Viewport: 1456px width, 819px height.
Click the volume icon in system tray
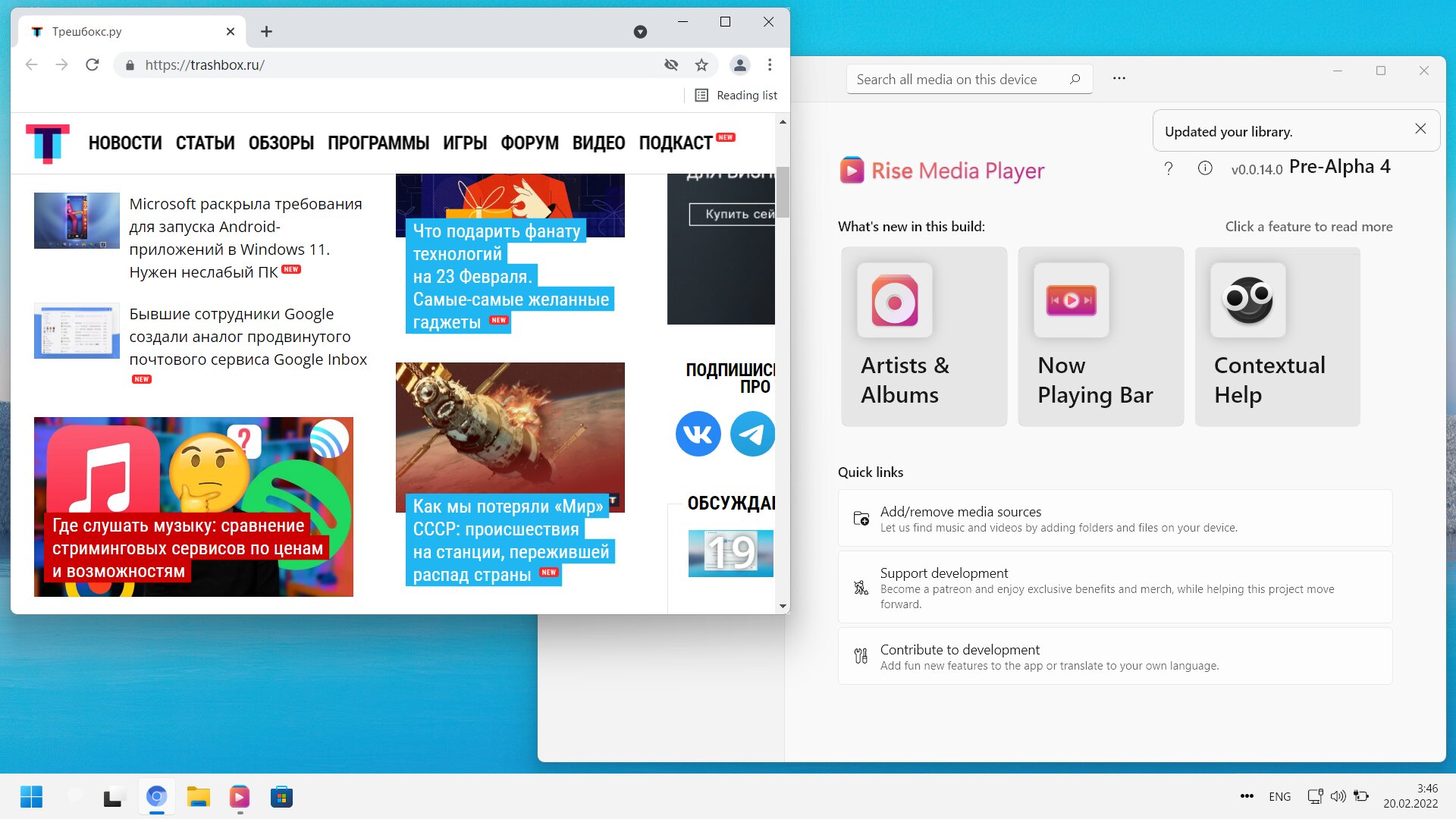coord(1338,796)
